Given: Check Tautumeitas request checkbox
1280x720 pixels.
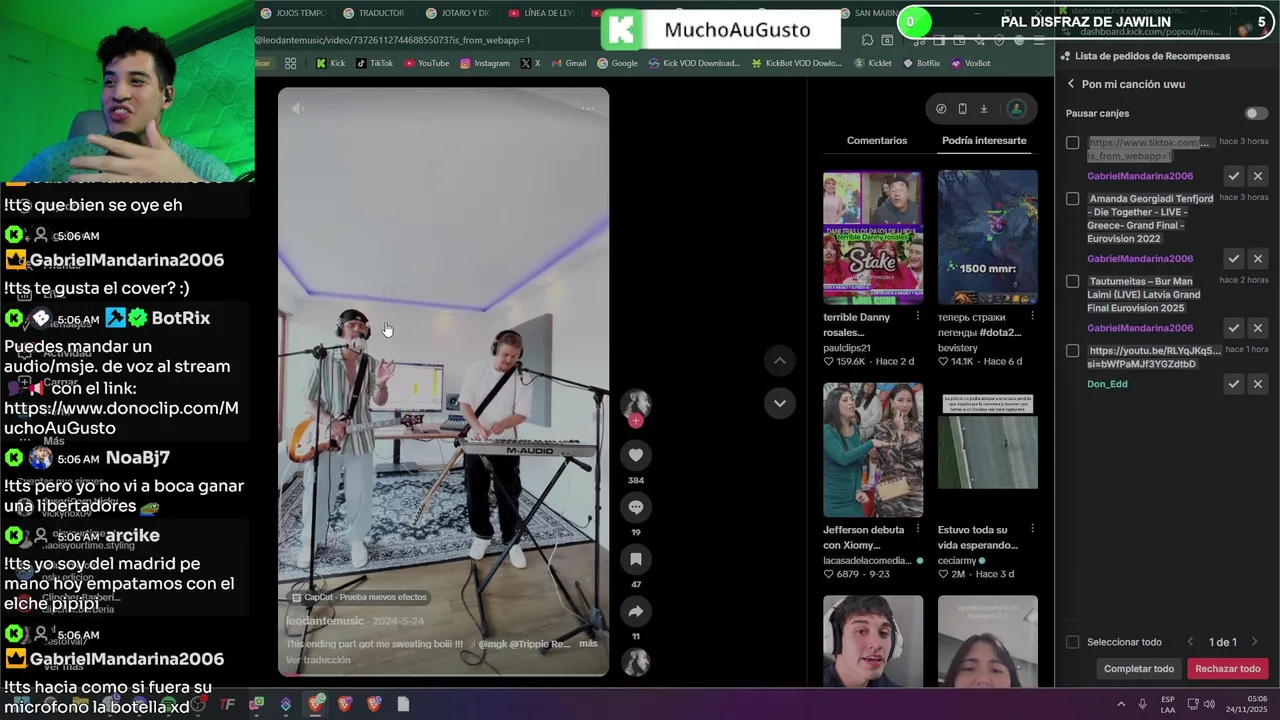Looking at the screenshot, I should (x=1073, y=282).
